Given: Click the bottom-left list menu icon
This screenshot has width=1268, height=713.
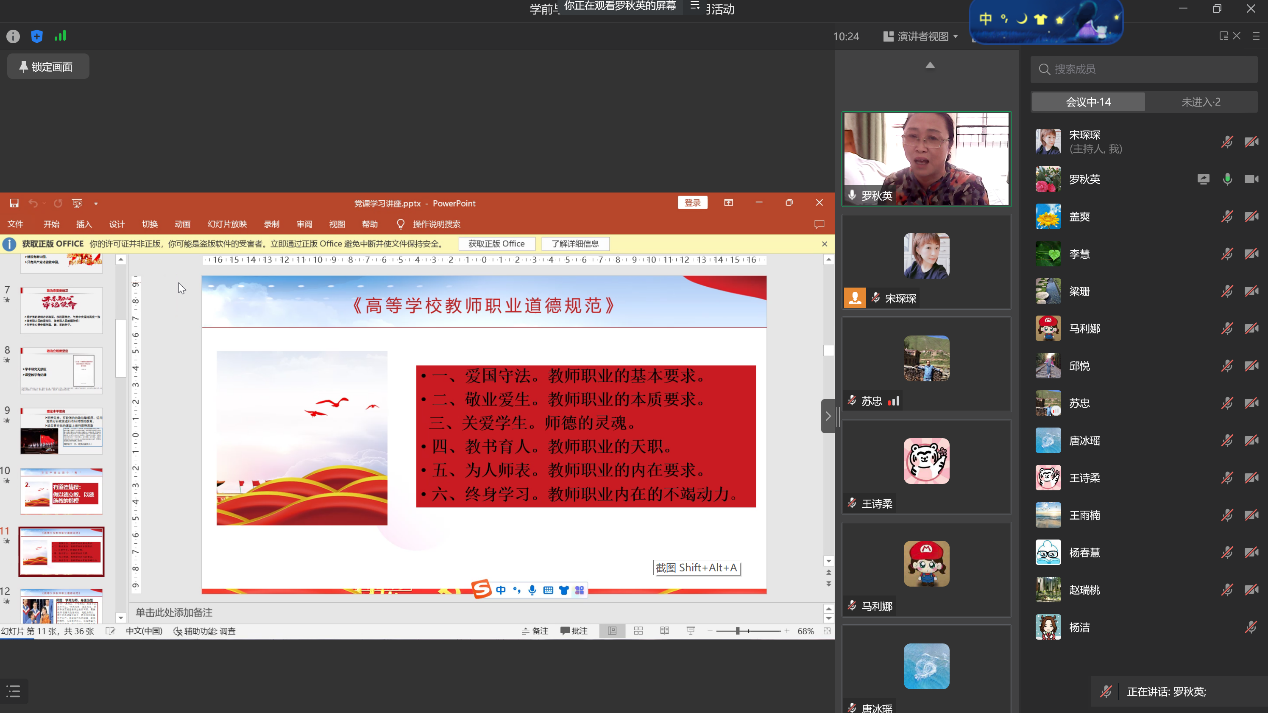Looking at the screenshot, I should point(13,691).
